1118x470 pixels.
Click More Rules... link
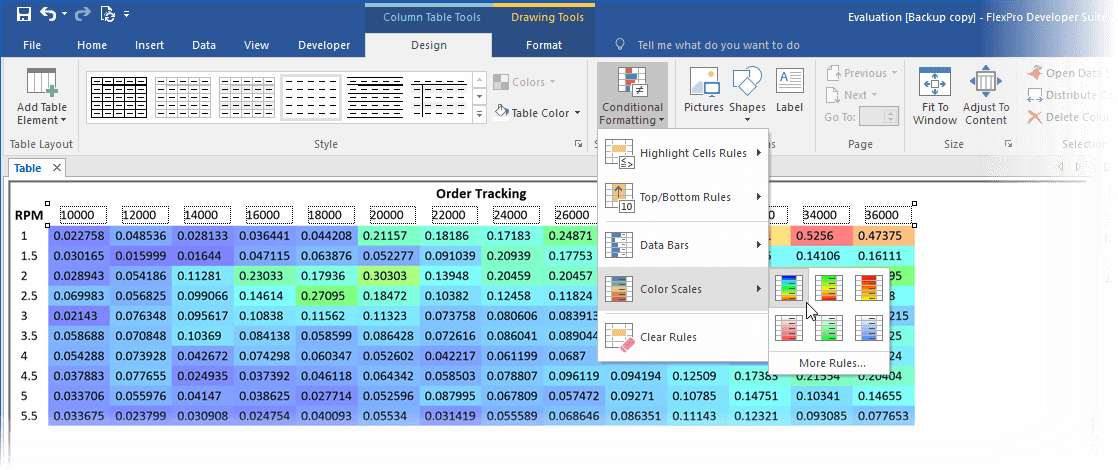tap(832, 362)
